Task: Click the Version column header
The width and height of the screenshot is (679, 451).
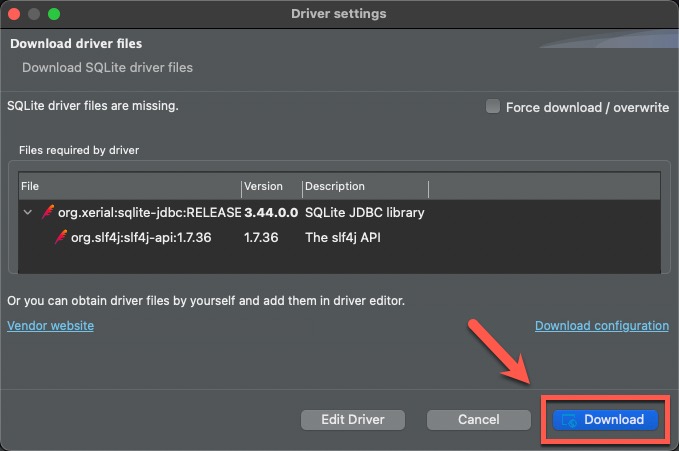Action: click(272, 186)
